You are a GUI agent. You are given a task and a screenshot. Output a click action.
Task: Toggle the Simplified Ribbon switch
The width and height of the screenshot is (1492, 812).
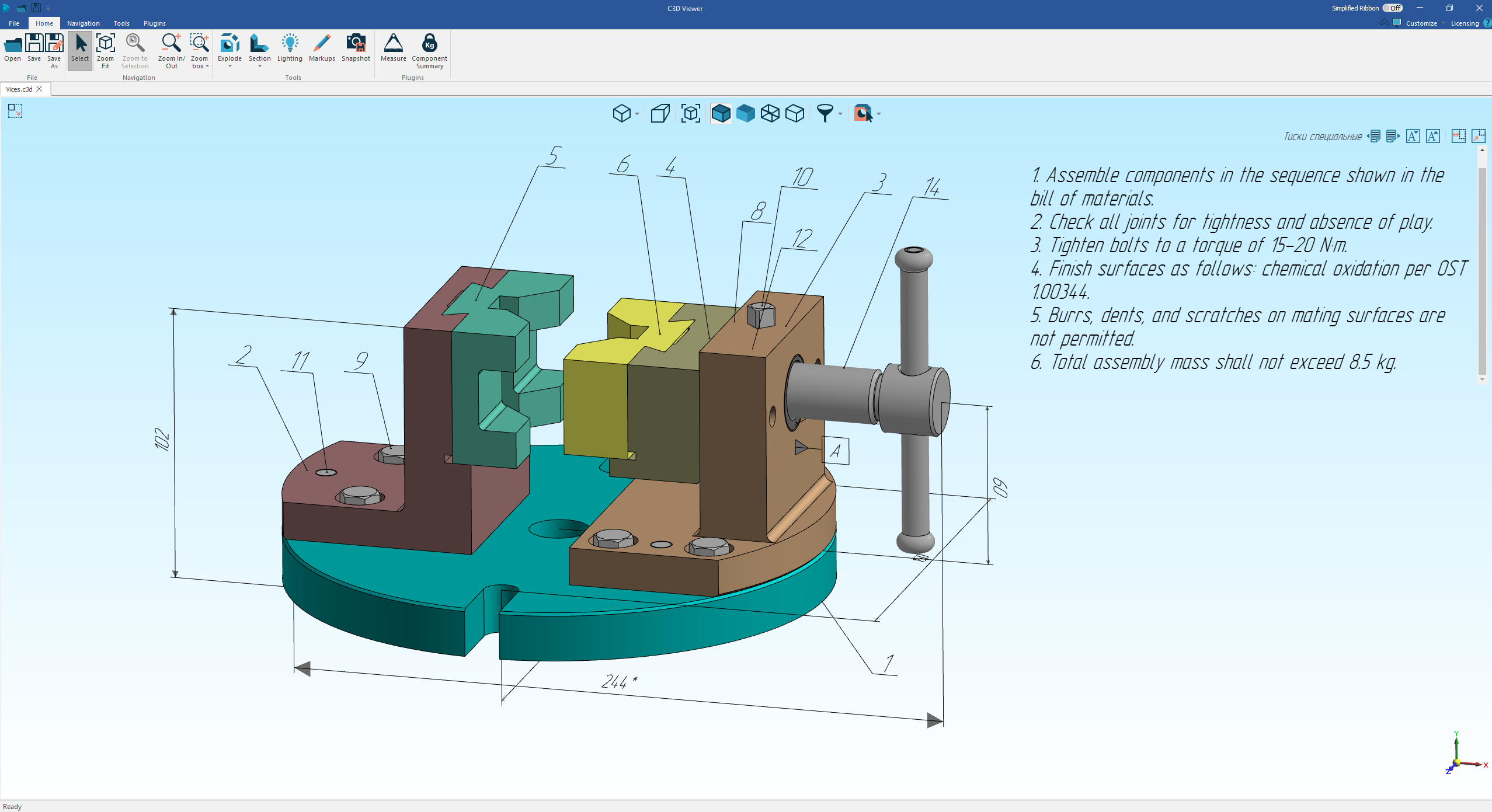[1393, 8]
